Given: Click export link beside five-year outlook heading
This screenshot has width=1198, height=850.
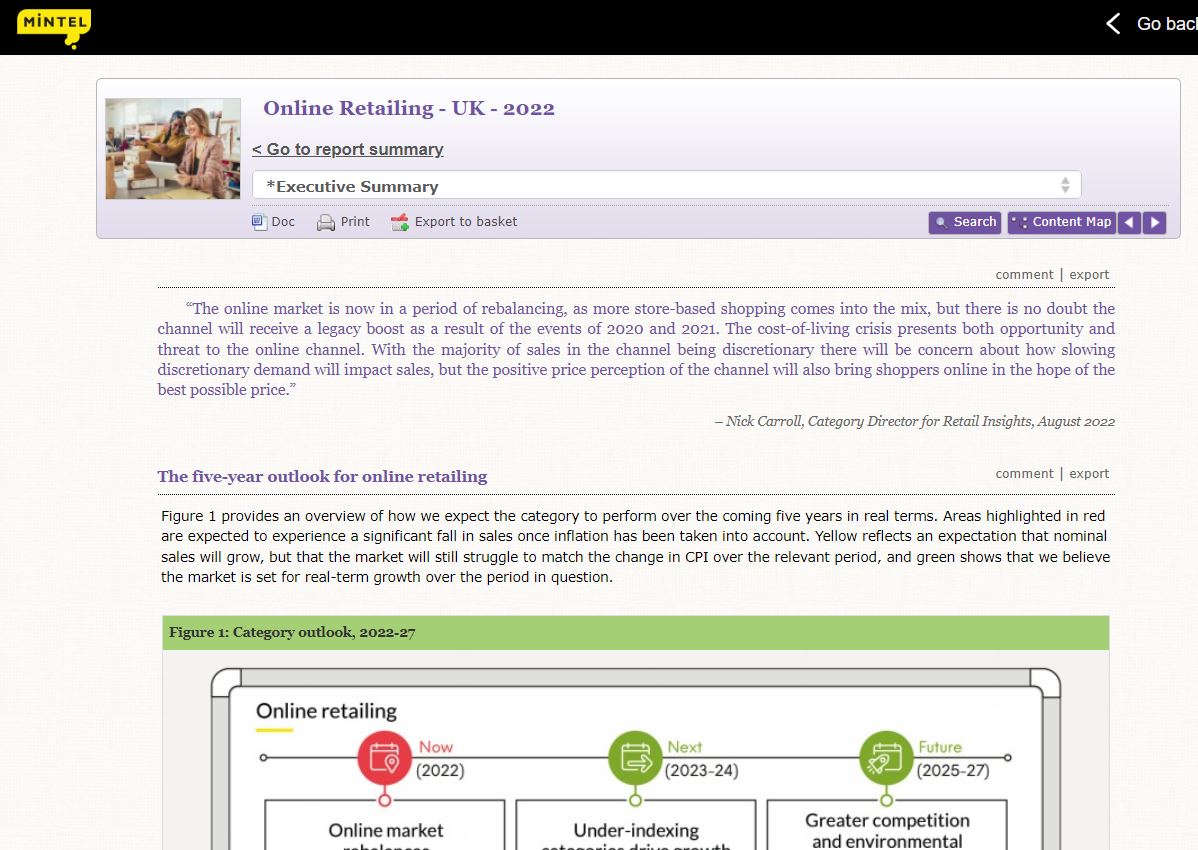Looking at the screenshot, I should (1089, 474).
